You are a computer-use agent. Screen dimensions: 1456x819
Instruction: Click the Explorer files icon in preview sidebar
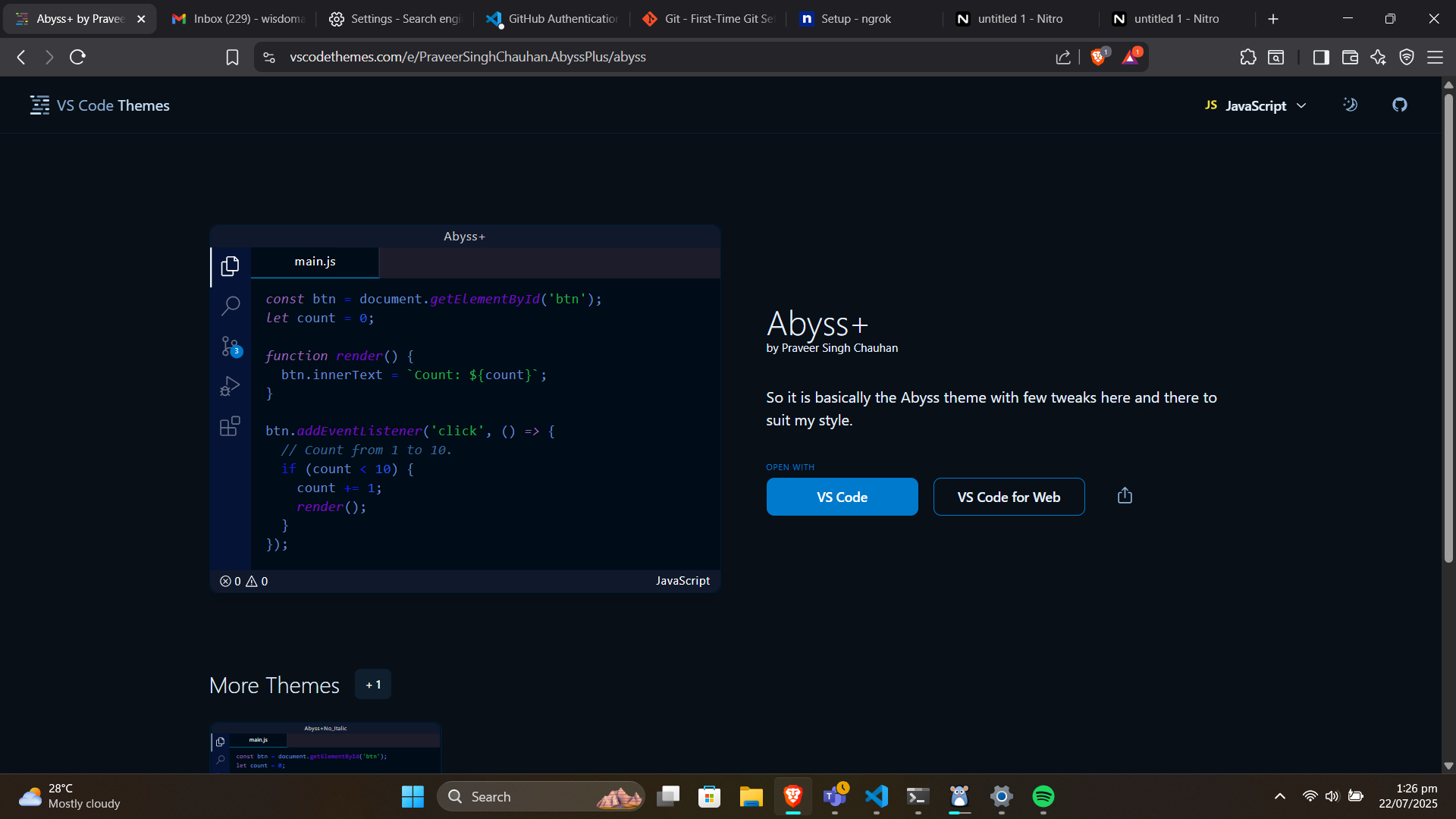(230, 266)
